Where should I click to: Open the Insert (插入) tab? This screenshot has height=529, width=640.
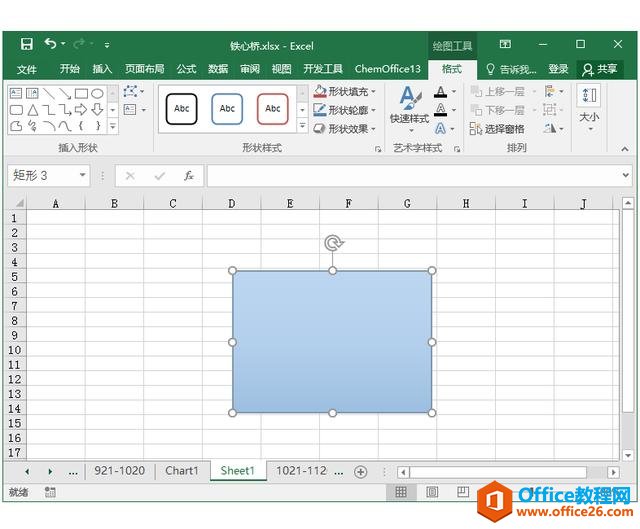pyautogui.click(x=102, y=69)
